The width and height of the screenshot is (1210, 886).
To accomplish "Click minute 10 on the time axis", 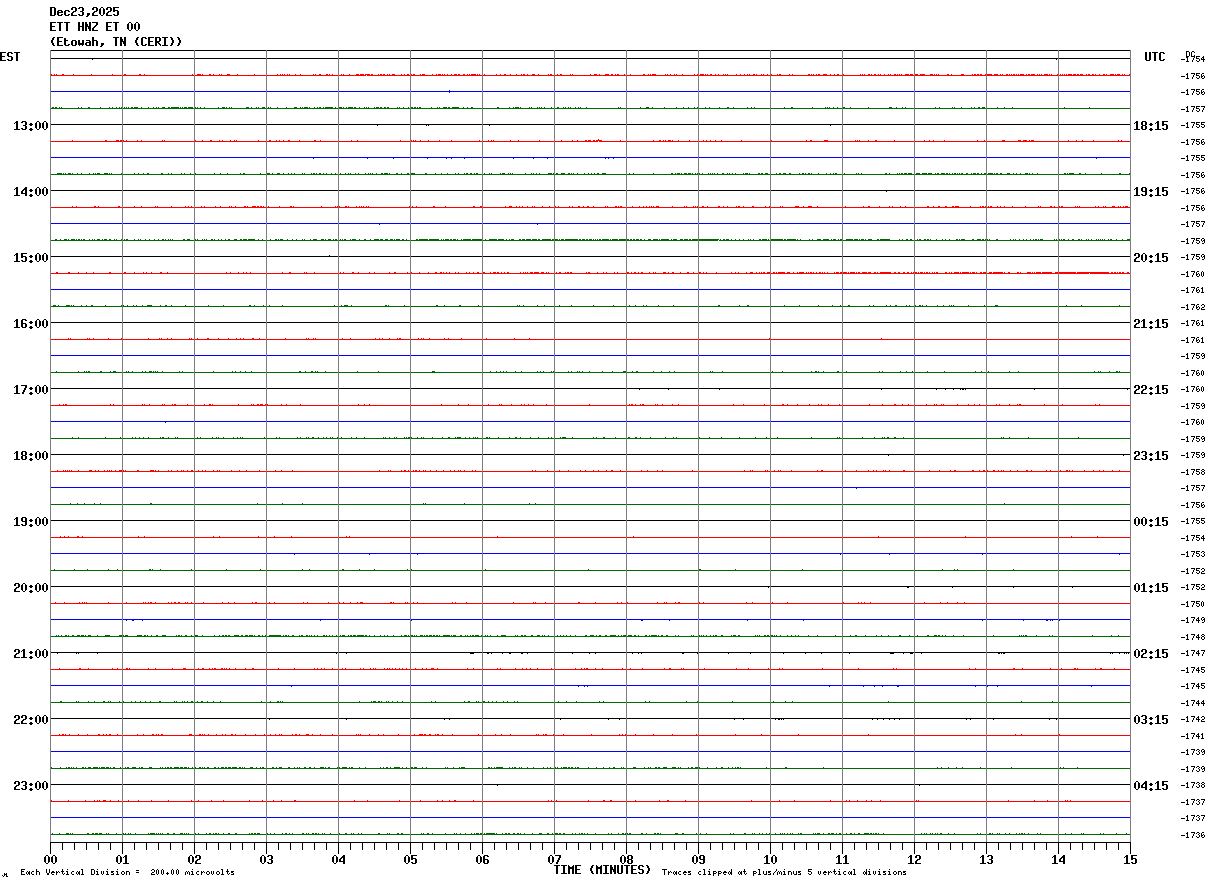I will coord(771,859).
